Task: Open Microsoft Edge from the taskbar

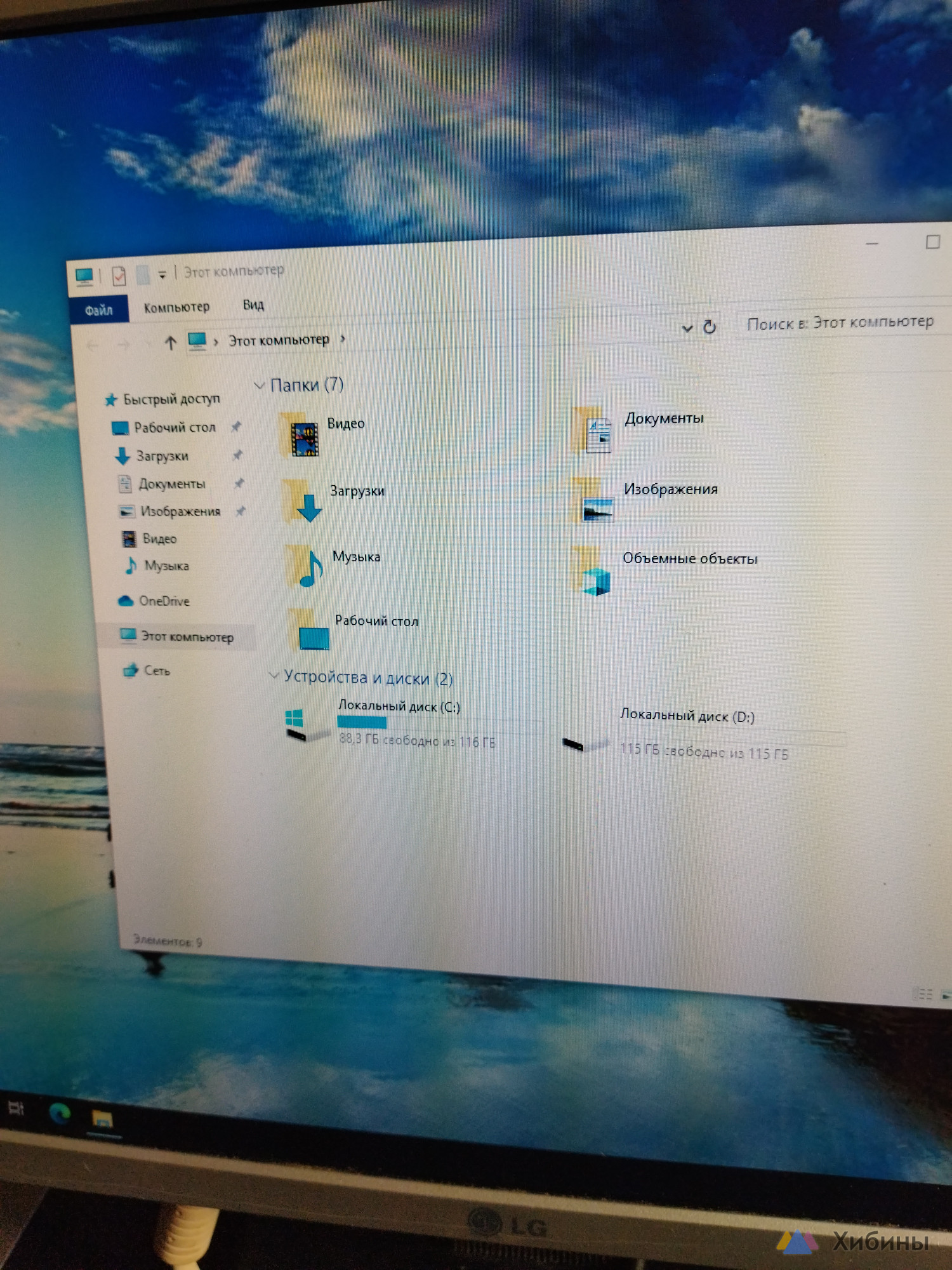Action: coord(60,1113)
